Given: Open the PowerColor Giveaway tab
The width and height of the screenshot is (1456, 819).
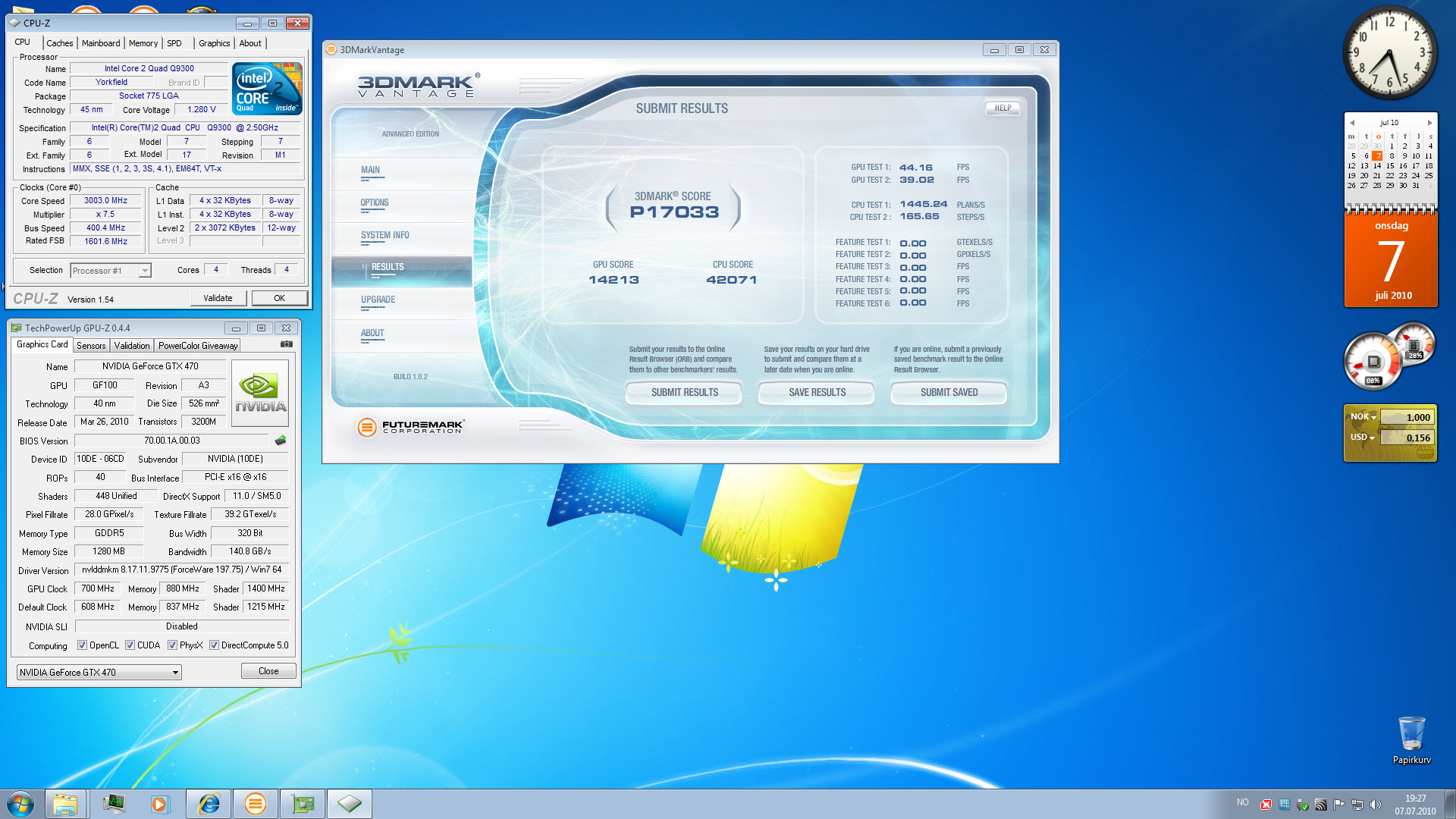Looking at the screenshot, I should pyautogui.click(x=198, y=346).
